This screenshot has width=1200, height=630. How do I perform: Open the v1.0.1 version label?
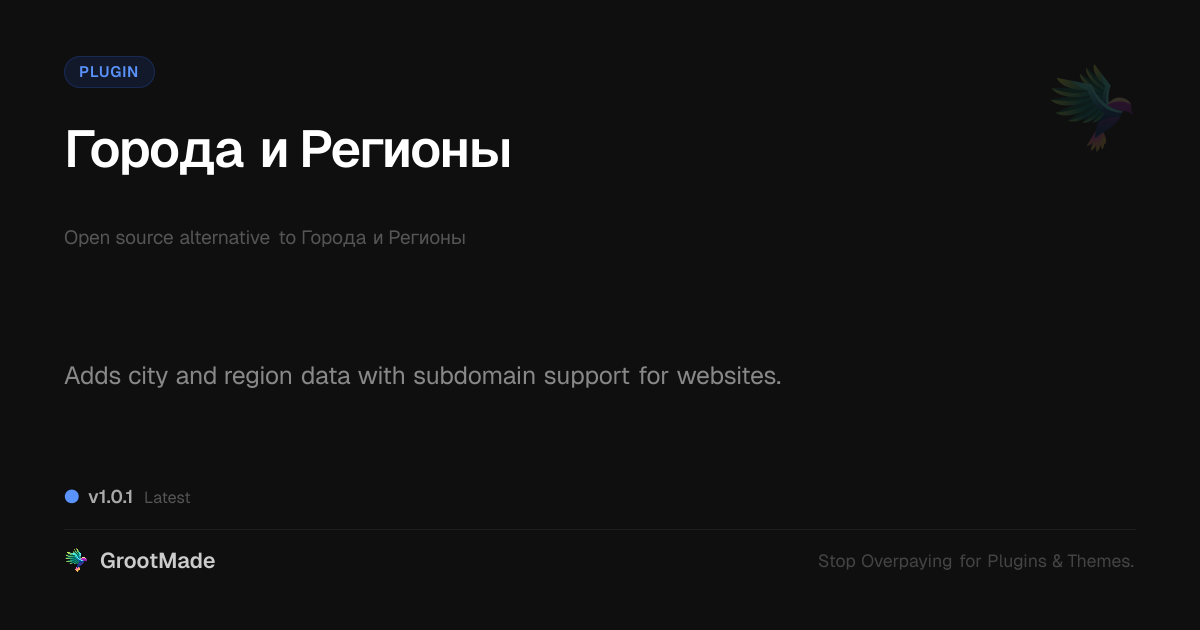tap(110, 497)
